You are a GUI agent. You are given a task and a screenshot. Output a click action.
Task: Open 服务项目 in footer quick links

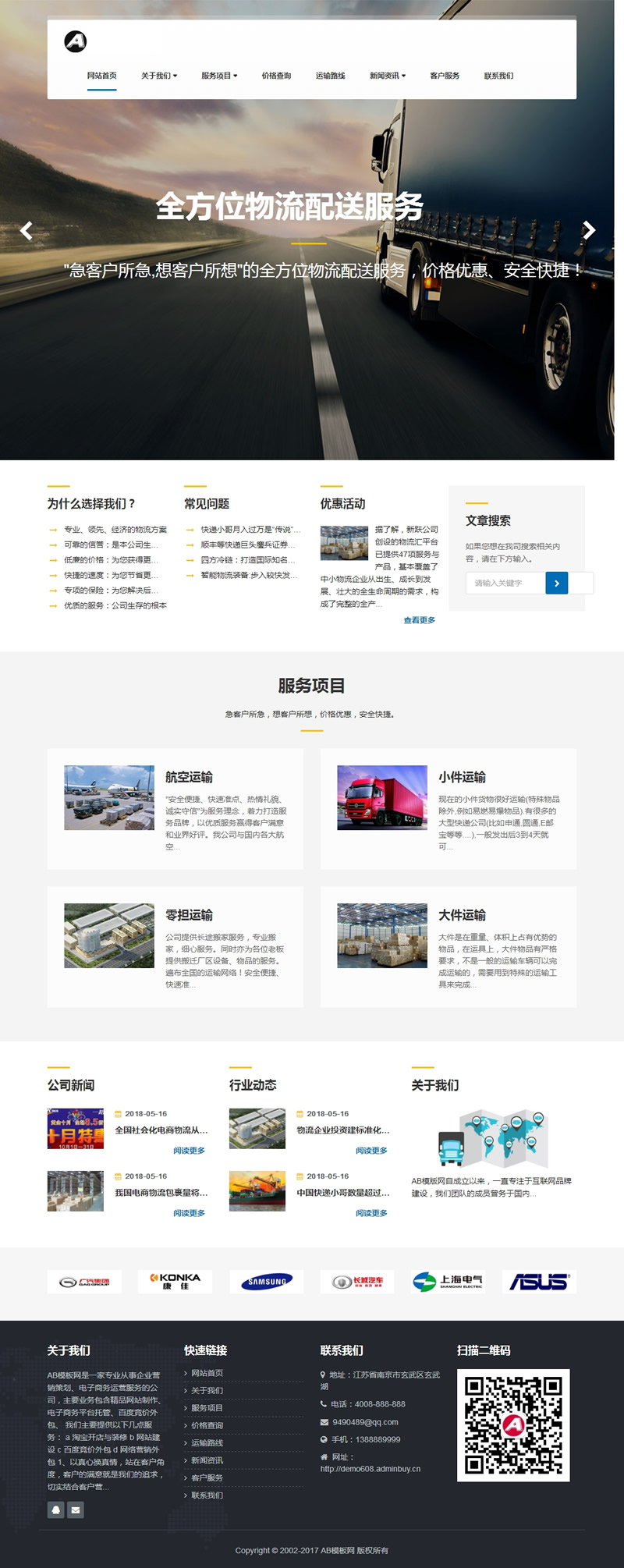tap(207, 1408)
